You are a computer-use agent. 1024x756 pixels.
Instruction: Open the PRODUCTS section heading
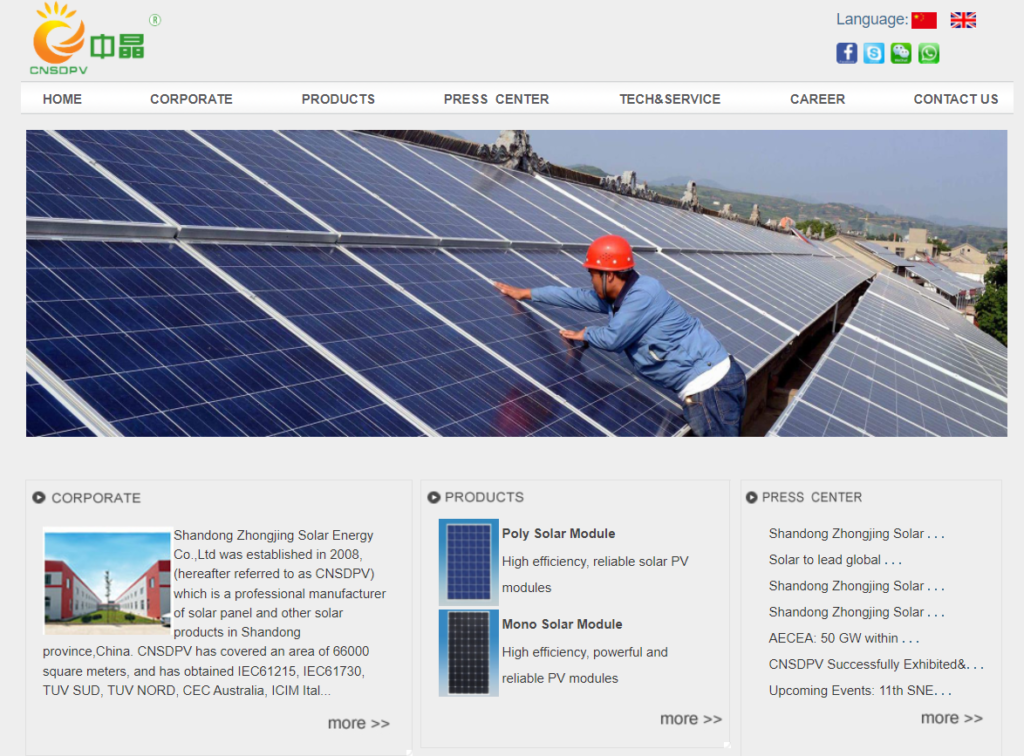(484, 497)
